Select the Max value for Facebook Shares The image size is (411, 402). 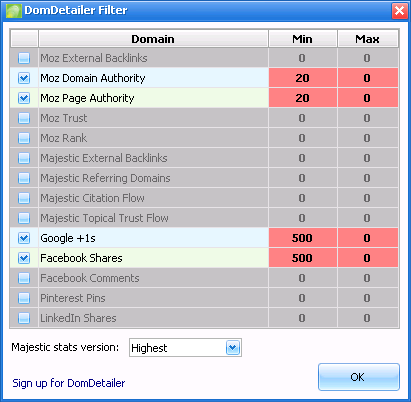point(368,258)
